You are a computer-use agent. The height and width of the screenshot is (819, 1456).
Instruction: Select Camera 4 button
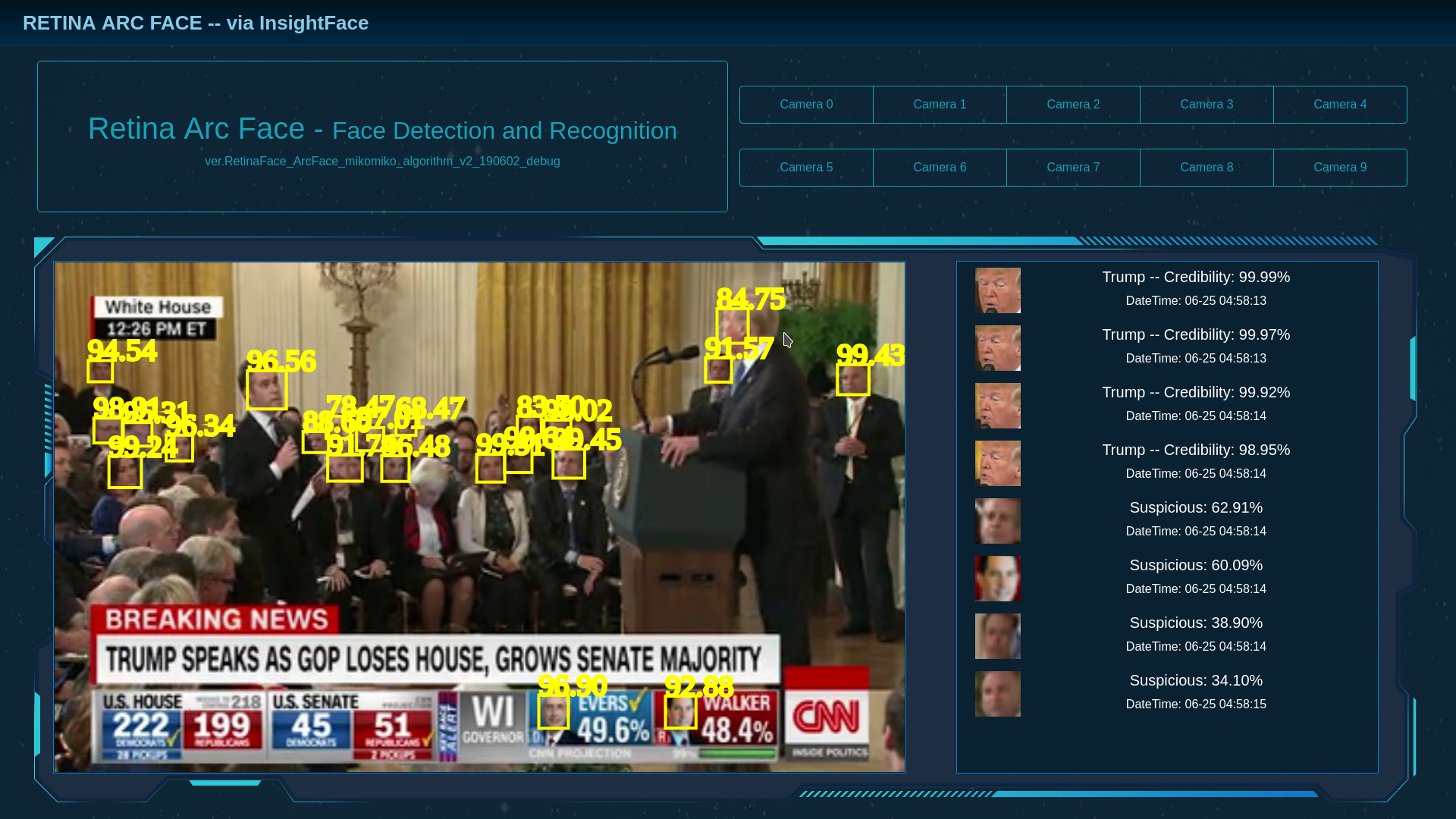1340,105
